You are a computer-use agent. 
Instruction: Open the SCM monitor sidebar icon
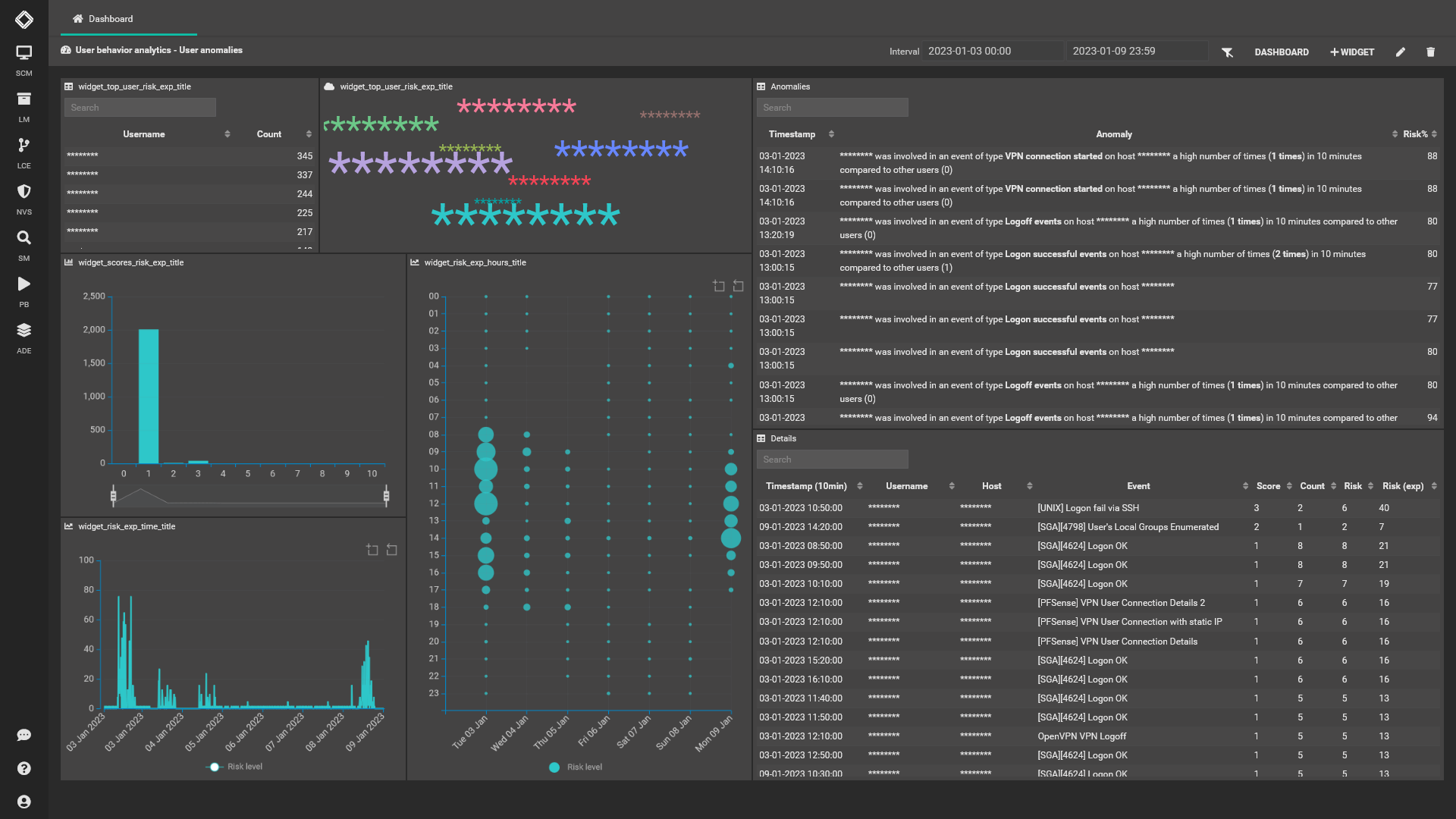(x=24, y=53)
